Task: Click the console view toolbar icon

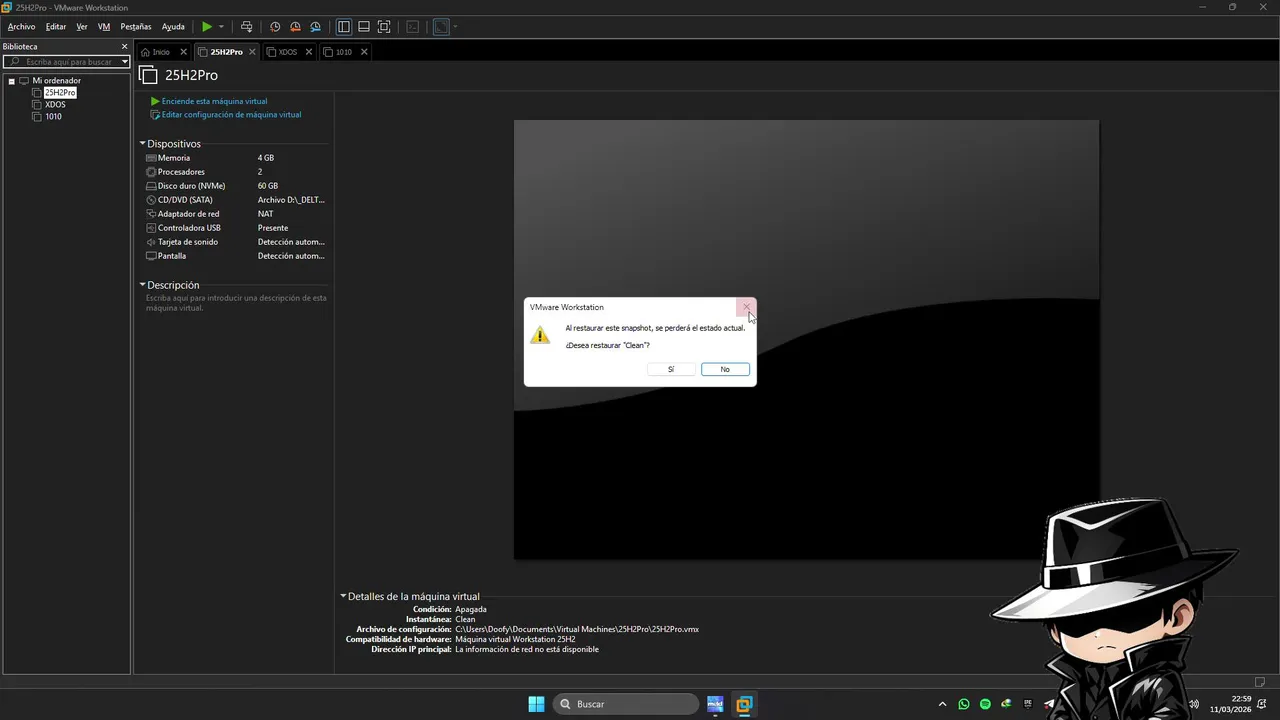Action: pyautogui.click(x=412, y=27)
